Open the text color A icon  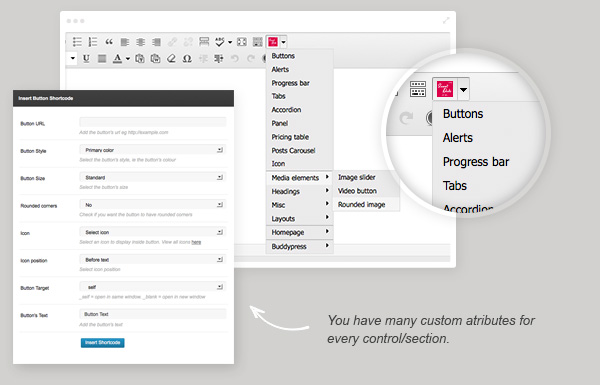pos(117,59)
